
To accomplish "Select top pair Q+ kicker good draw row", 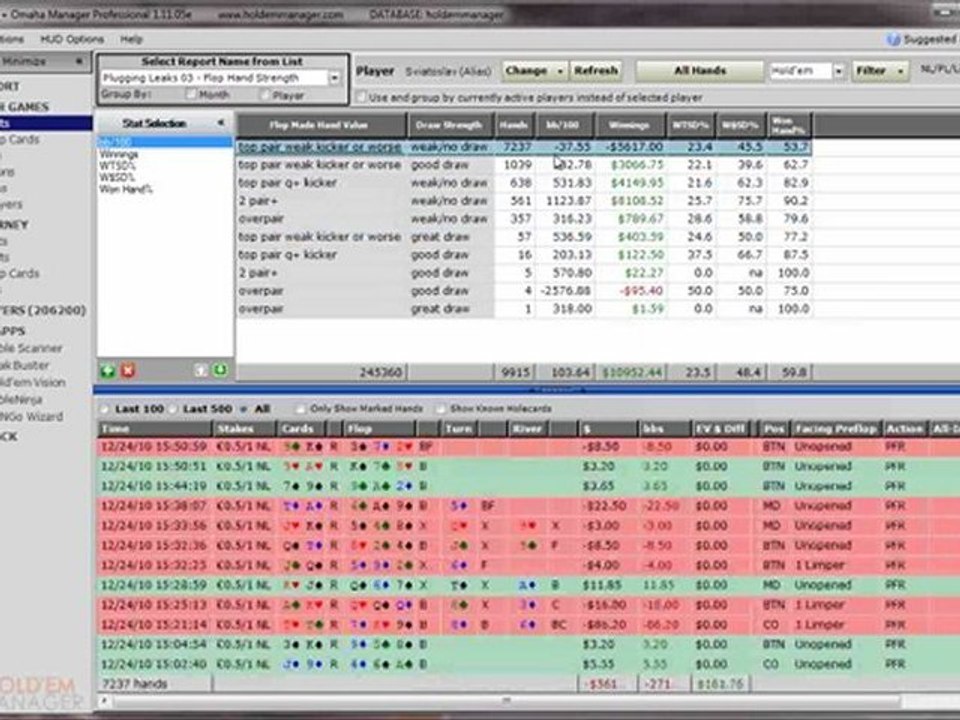I will (524, 255).
